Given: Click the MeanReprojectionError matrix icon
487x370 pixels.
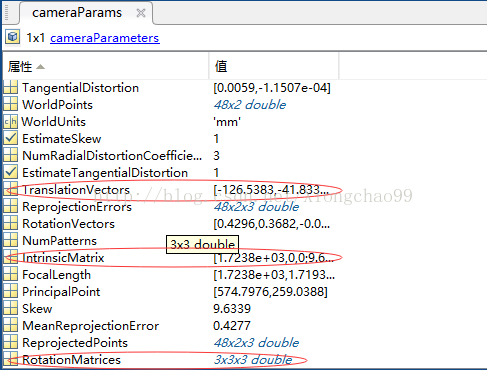Looking at the screenshot, I should coord(10,326).
